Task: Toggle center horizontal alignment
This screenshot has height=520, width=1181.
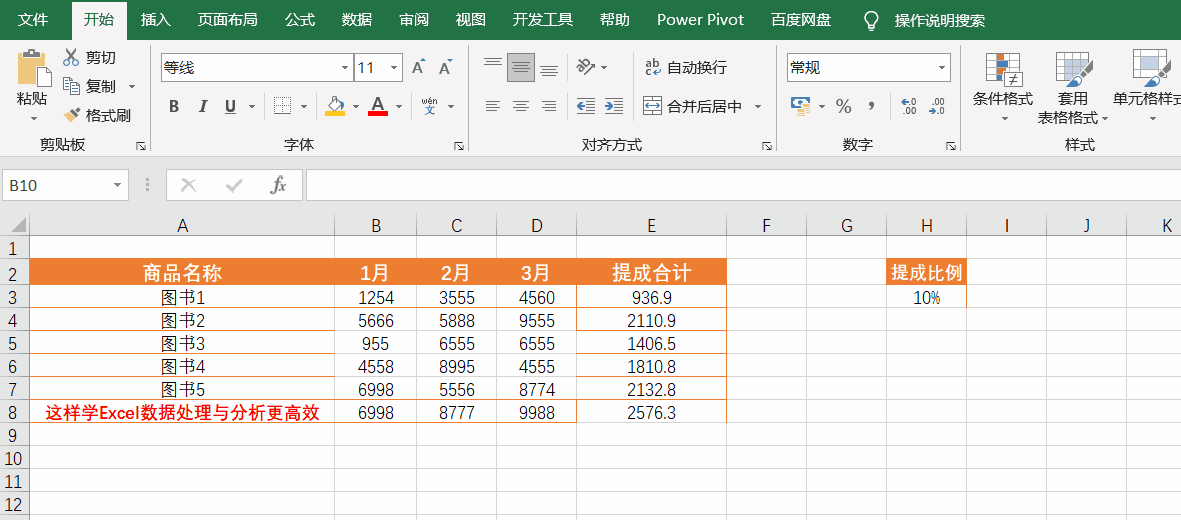Action: tap(520, 106)
